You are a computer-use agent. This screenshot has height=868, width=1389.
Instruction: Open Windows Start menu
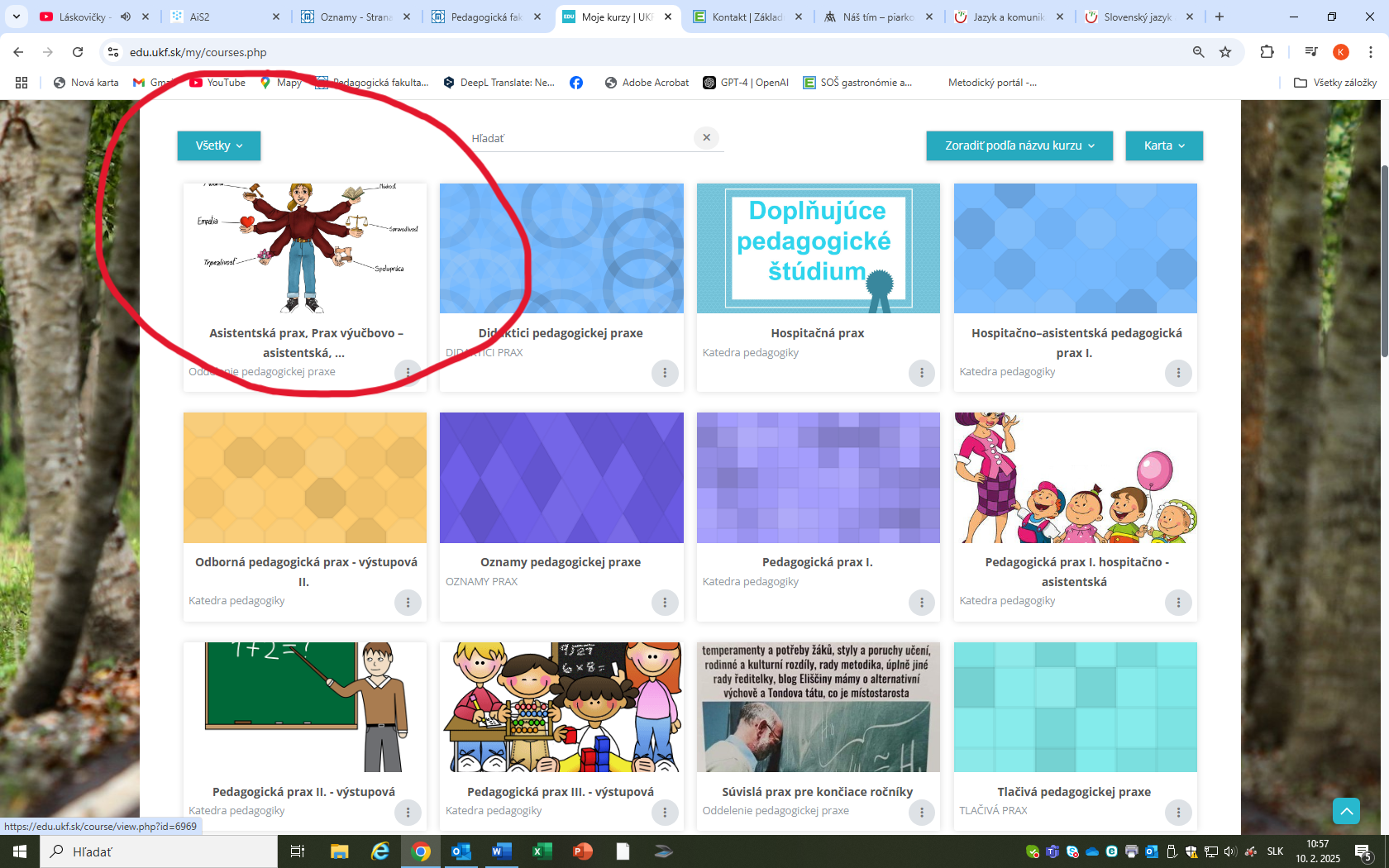coord(20,851)
